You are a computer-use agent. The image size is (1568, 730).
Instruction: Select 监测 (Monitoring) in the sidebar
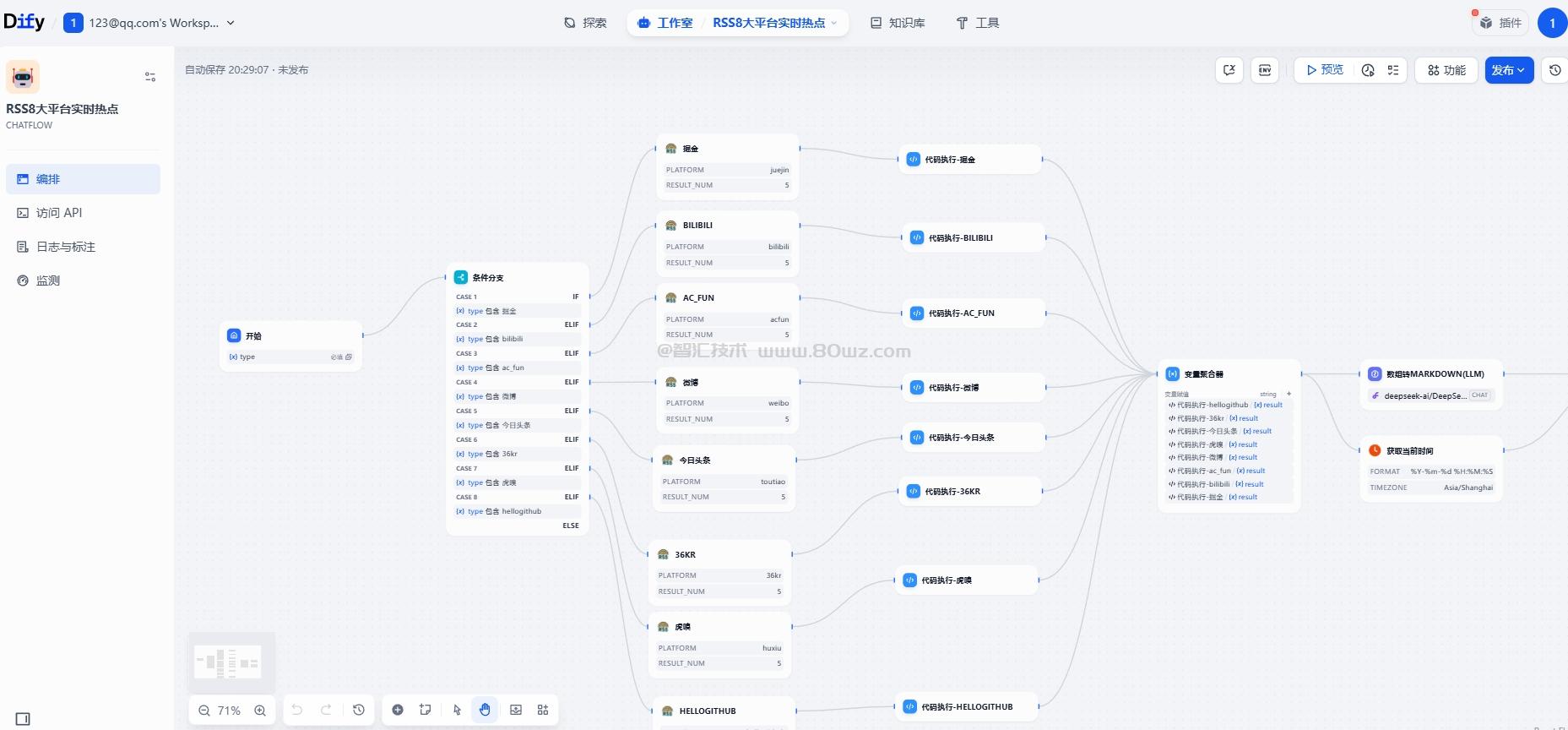pos(83,281)
